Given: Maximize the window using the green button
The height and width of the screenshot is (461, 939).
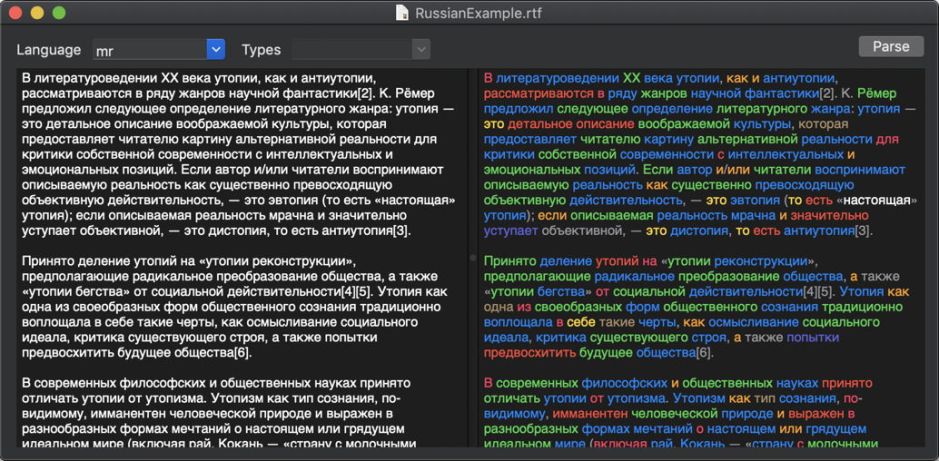Looking at the screenshot, I should pos(59,14).
